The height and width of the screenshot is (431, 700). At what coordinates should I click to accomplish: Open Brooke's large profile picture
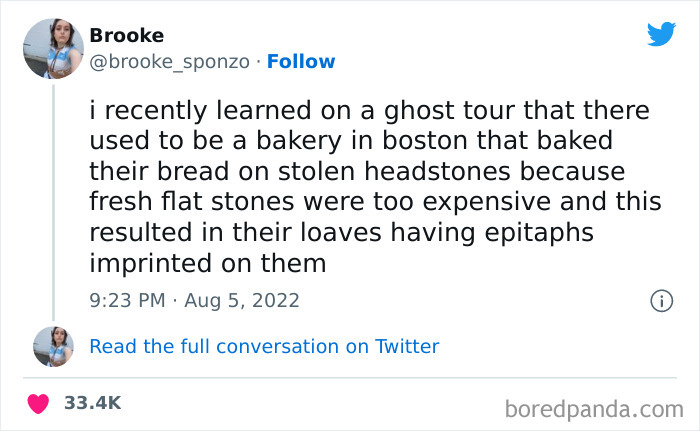[51, 47]
